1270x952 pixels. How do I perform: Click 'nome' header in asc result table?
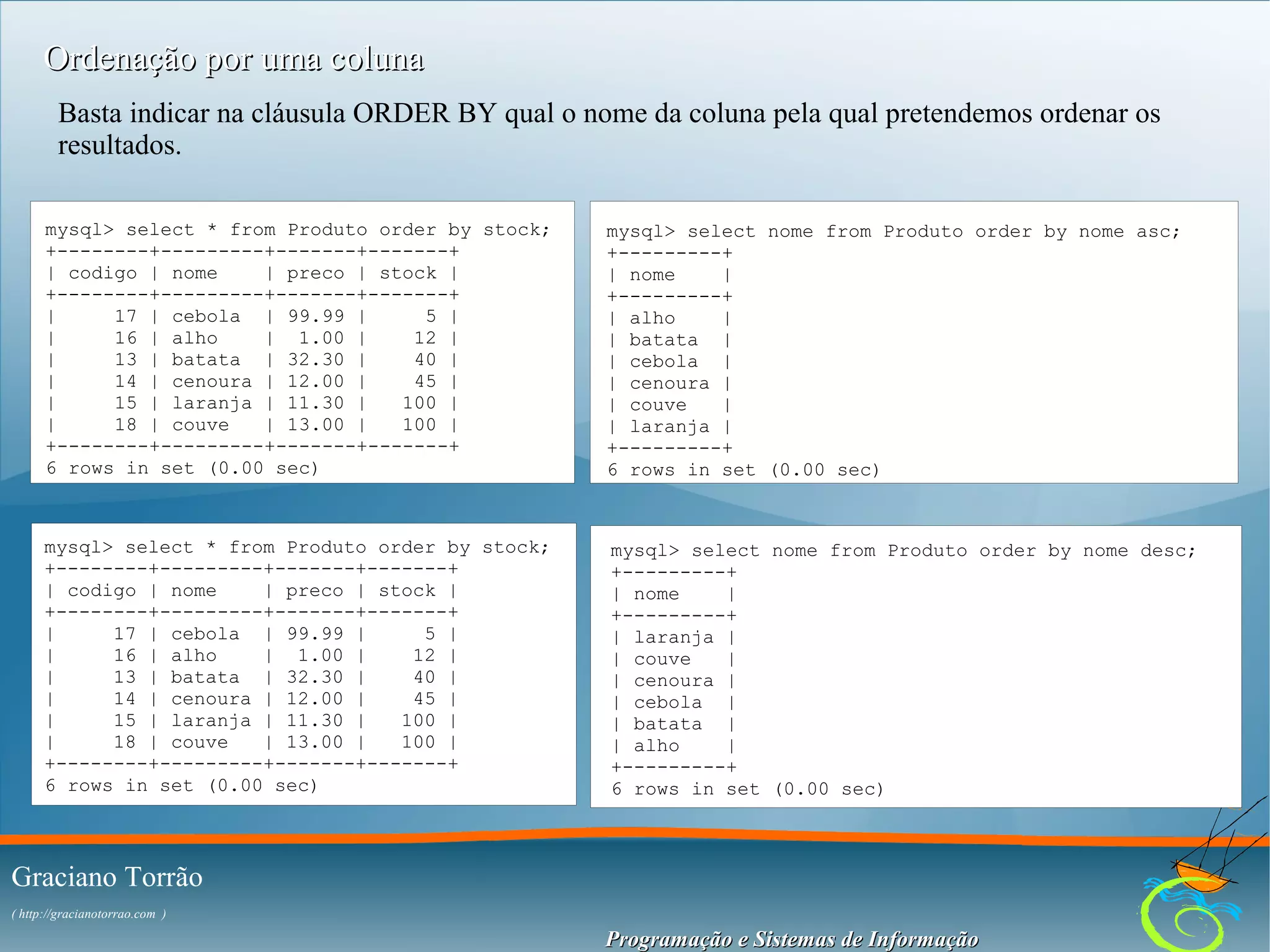[x=652, y=275]
